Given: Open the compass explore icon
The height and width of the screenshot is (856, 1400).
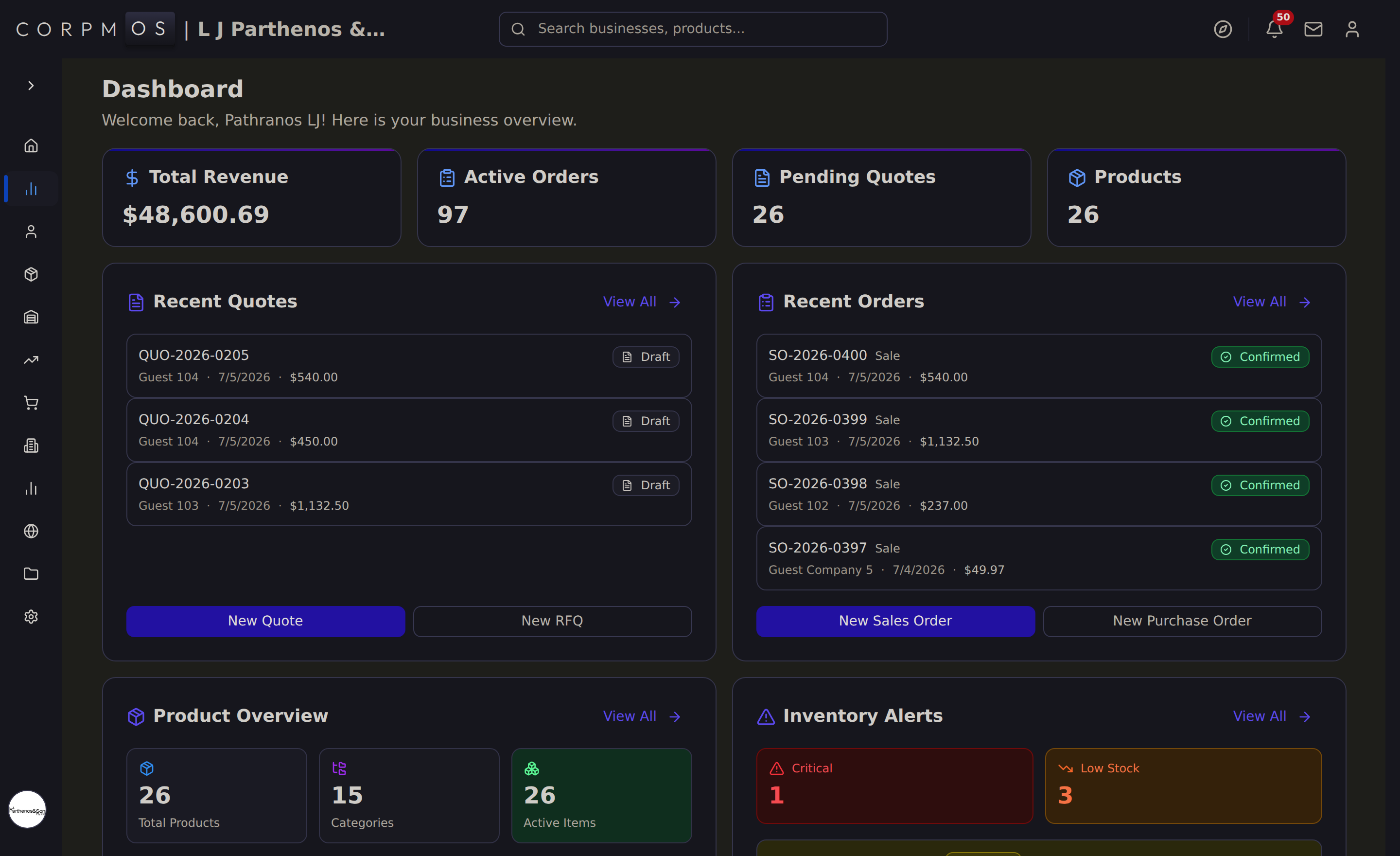Looking at the screenshot, I should (1223, 29).
